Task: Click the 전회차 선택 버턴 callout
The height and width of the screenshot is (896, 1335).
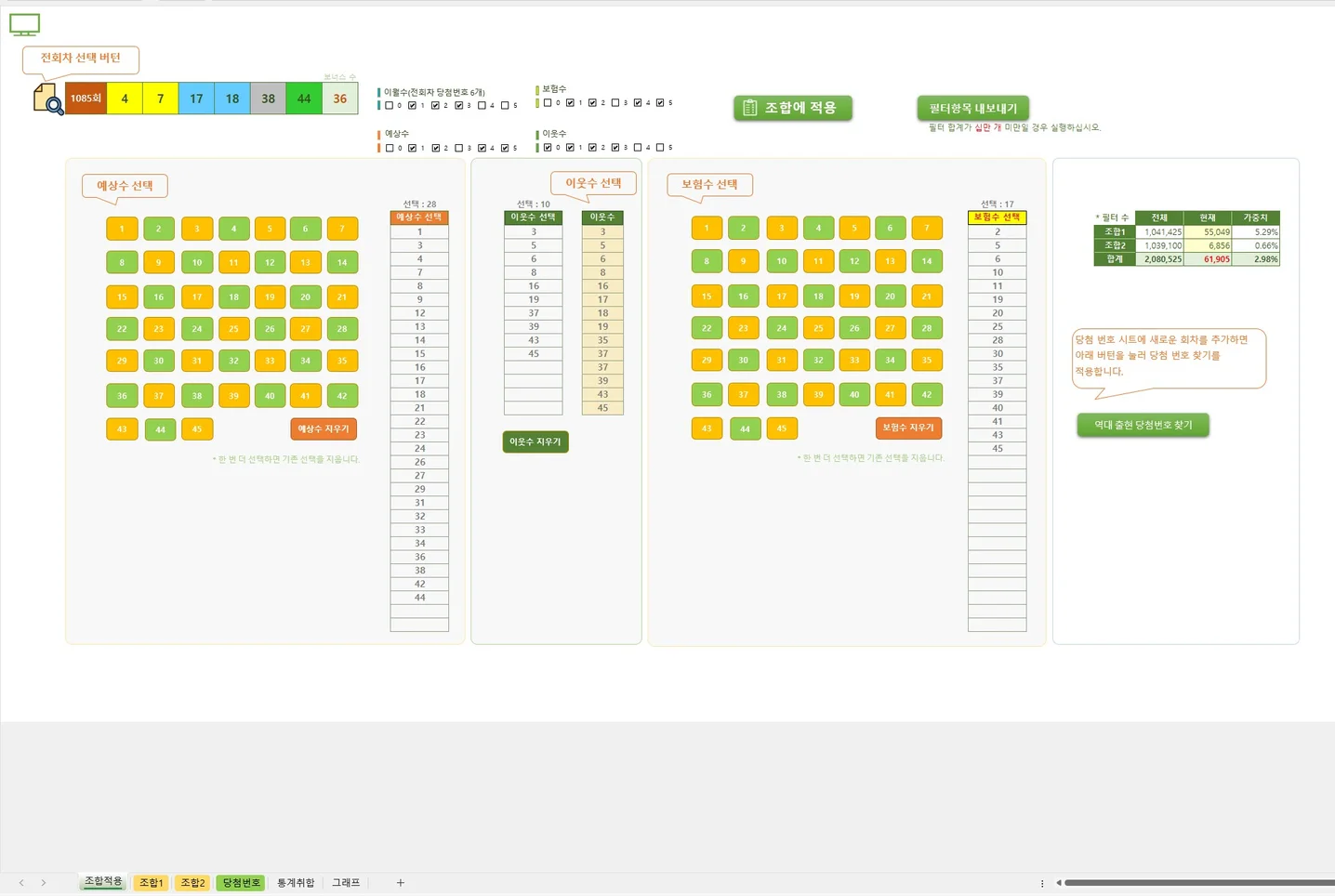Action: coord(81,59)
